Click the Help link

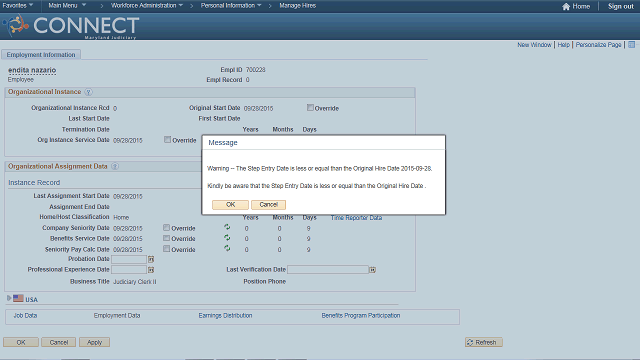(564, 45)
